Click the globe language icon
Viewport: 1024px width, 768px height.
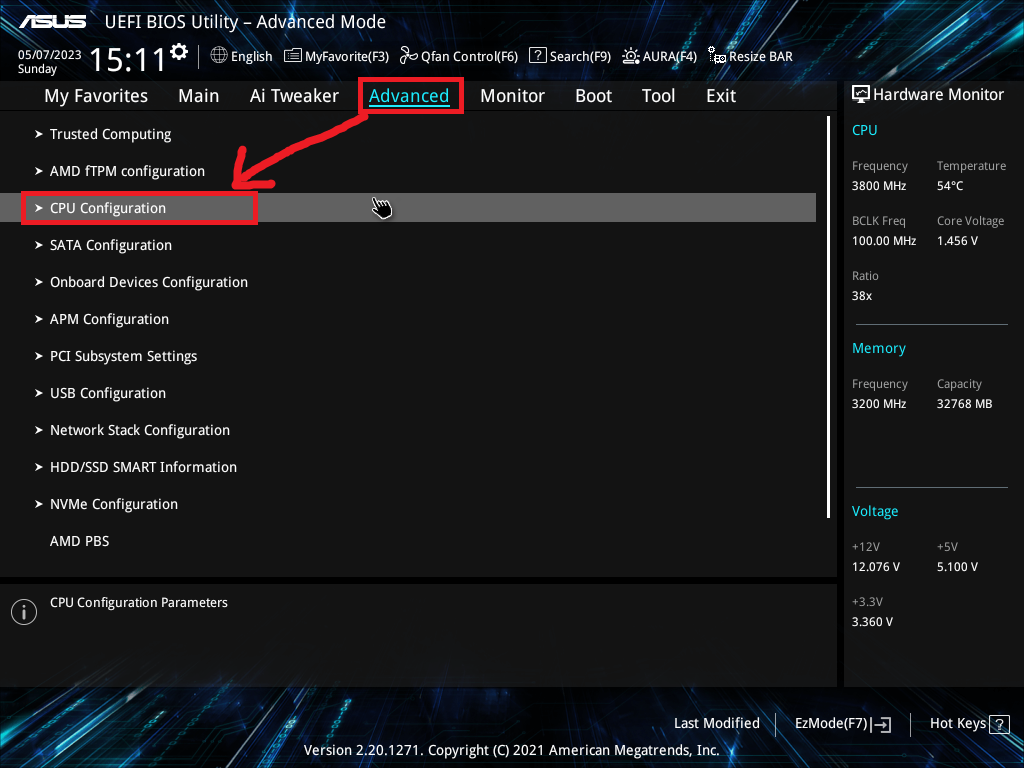(219, 56)
